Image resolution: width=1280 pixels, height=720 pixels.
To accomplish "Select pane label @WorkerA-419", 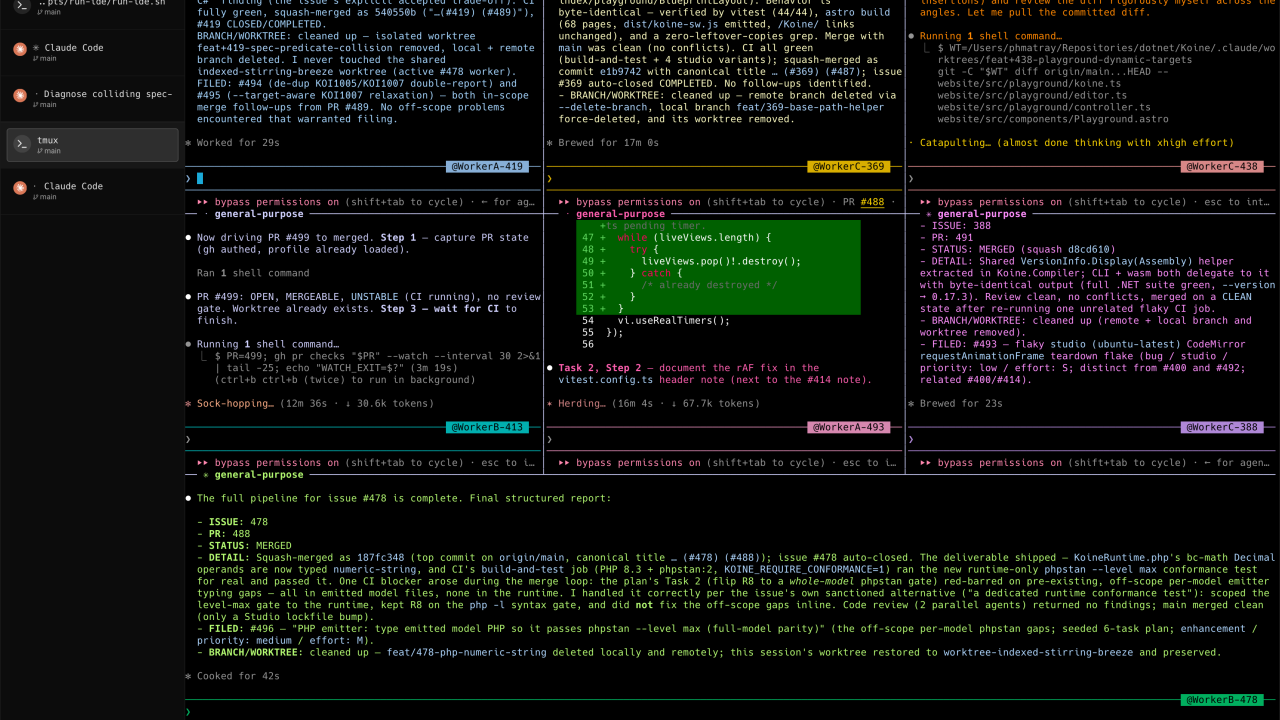I will click(x=488, y=166).
